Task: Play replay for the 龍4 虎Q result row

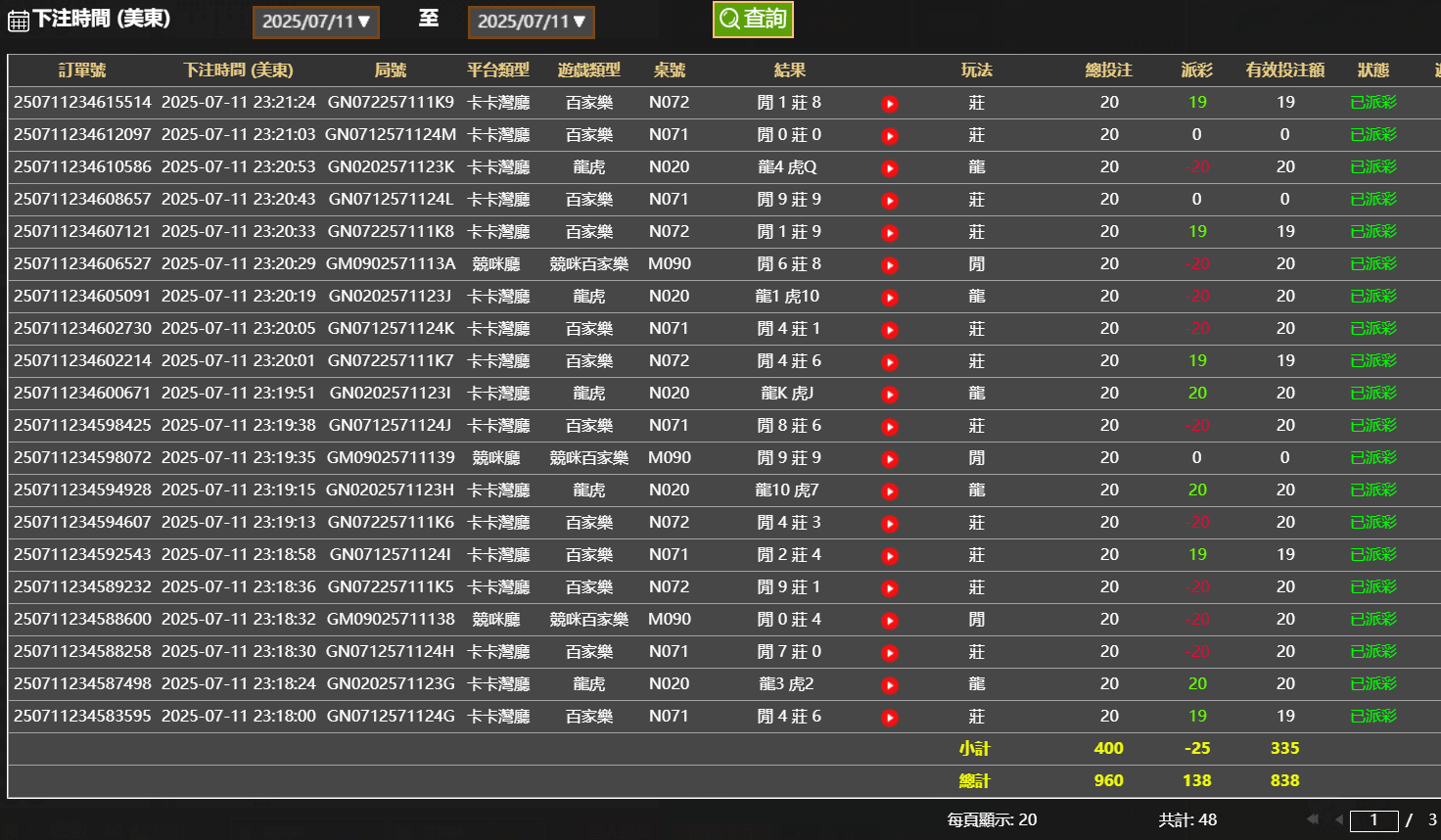Action: pyautogui.click(x=889, y=168)
